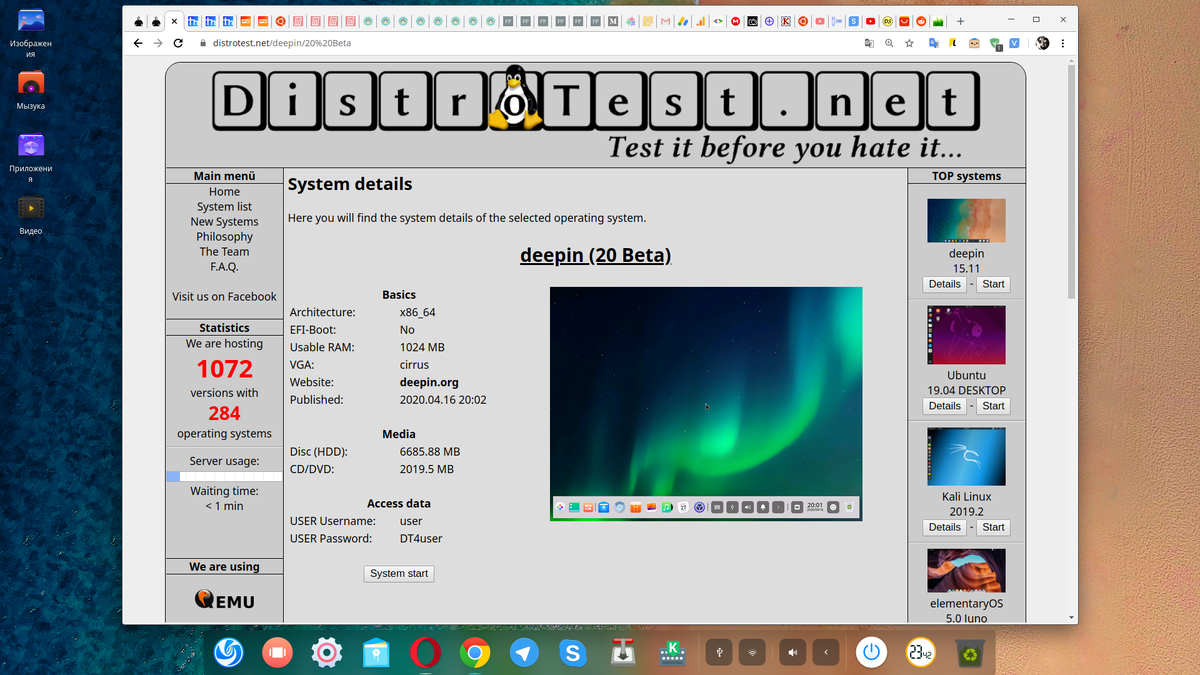Click Details for Ubuntu 19.04 DESKTOP
This screenshot has width=1200, height=675.
click(944, 406)
